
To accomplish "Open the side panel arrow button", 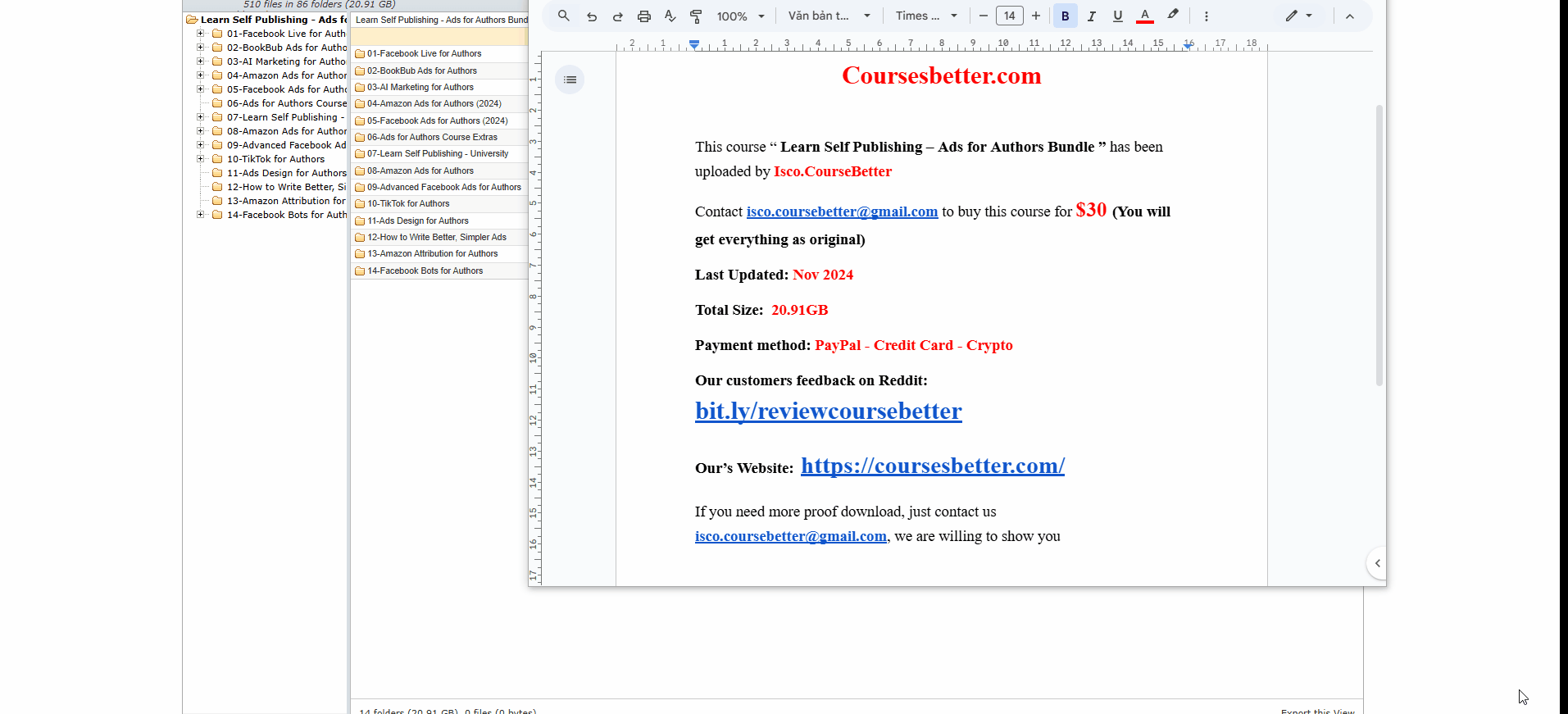I will point(1378,563).
